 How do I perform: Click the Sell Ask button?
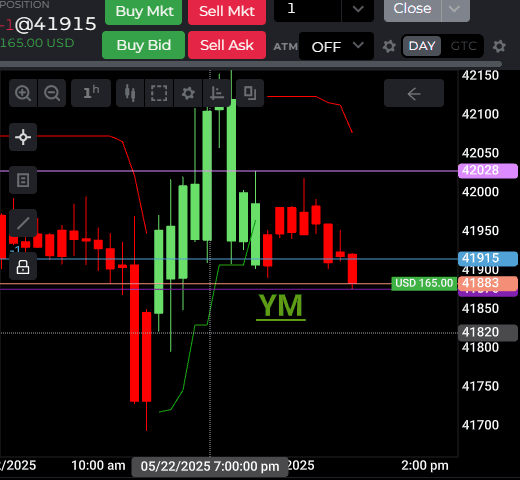[x=227, y=45]
